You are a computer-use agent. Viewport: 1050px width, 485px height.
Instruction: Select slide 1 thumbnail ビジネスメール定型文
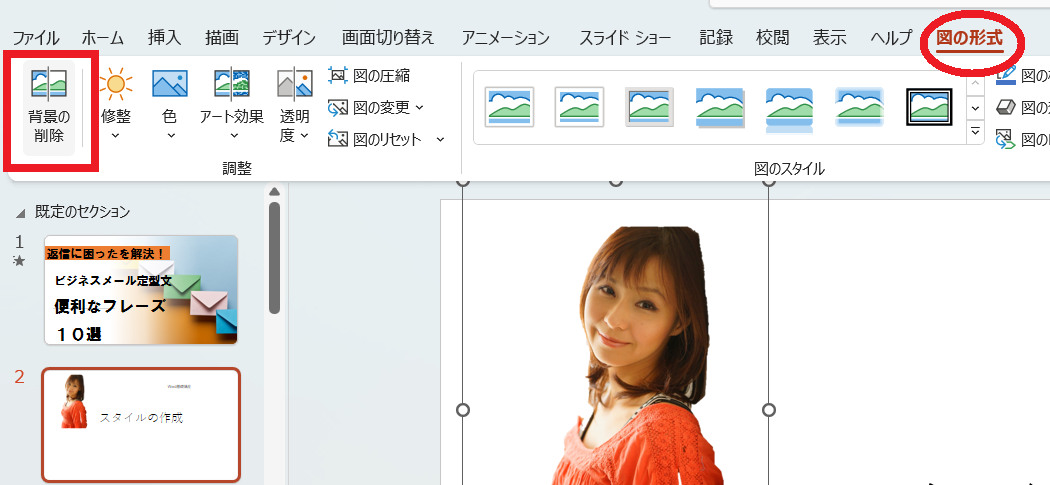coord(141,289)
